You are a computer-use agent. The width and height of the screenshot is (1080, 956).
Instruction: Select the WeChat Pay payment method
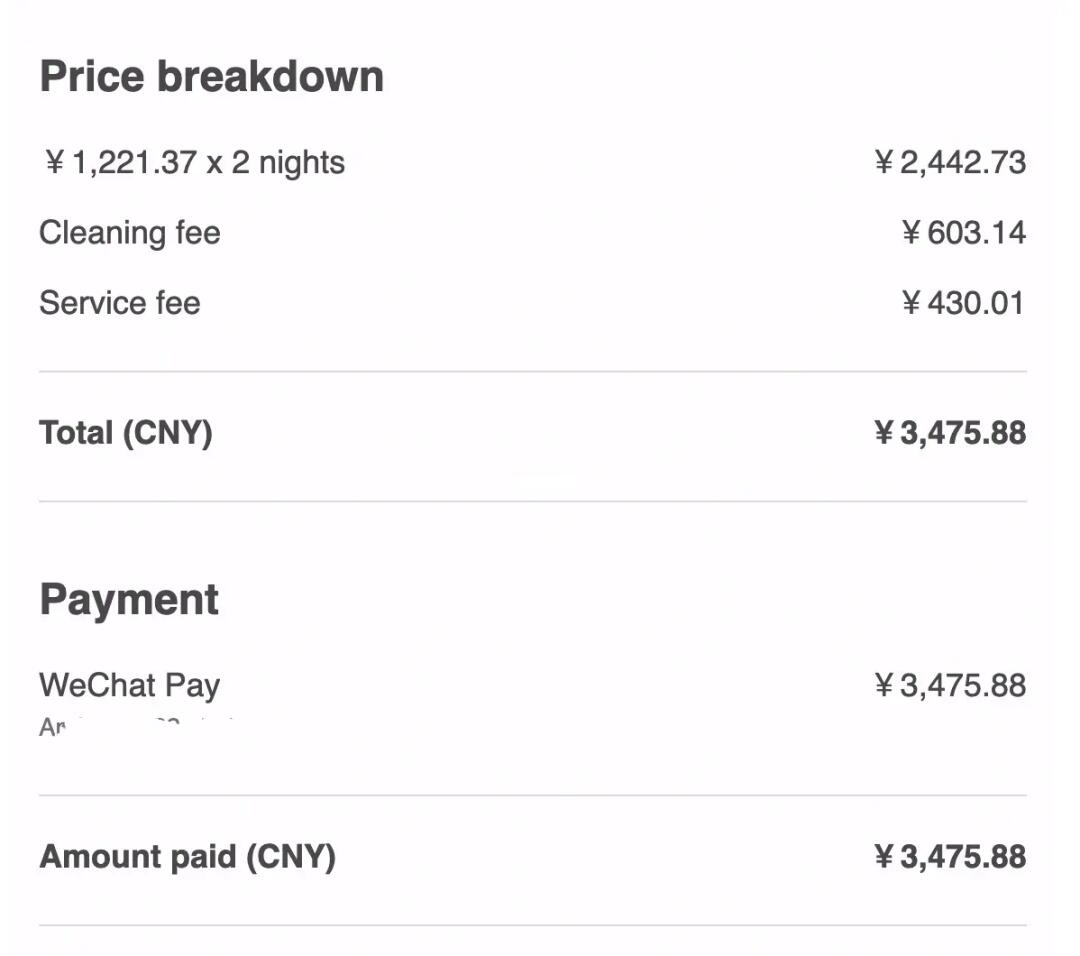point(129,686)
